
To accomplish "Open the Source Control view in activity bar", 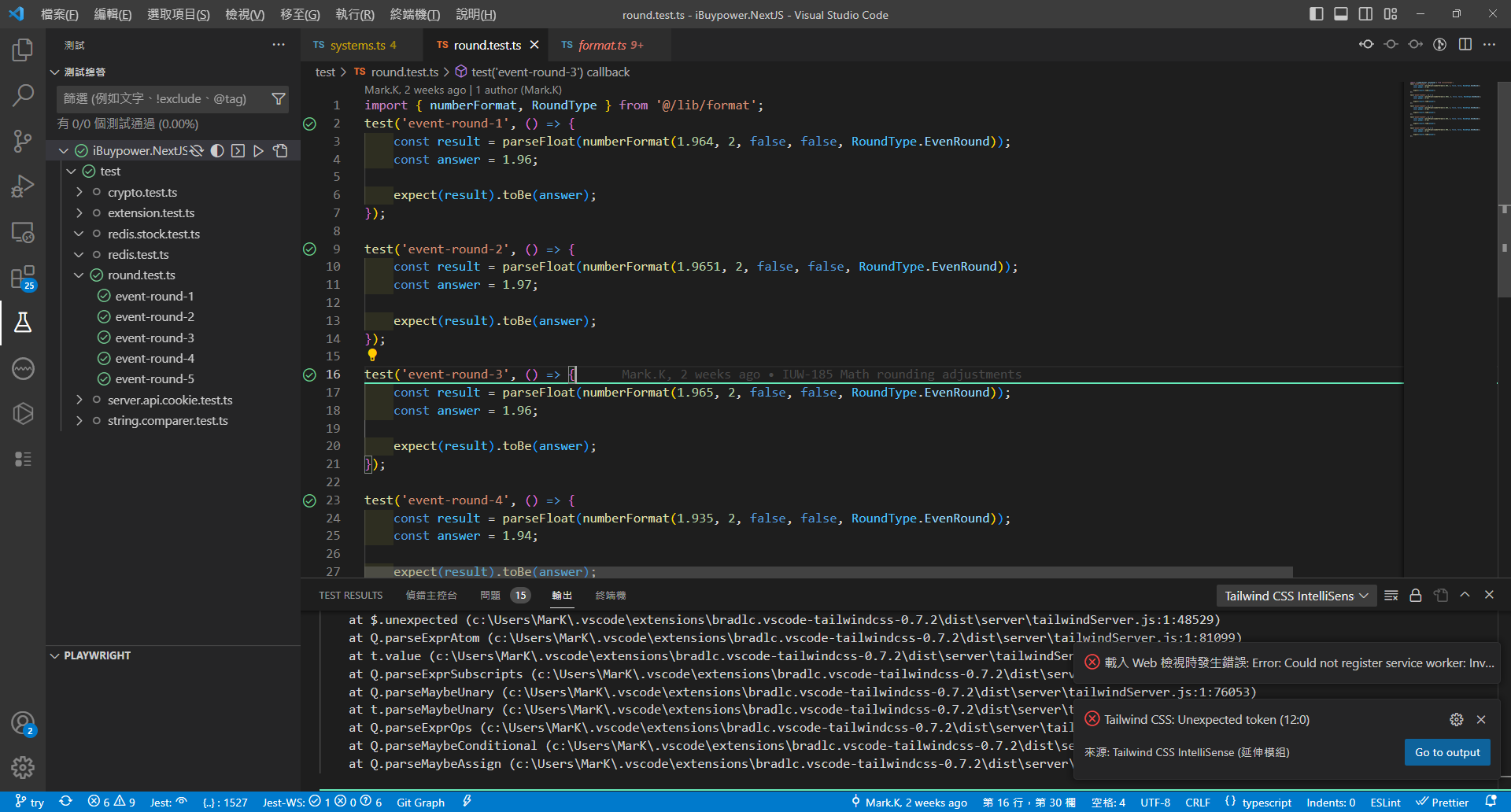I will click(23, 142).
